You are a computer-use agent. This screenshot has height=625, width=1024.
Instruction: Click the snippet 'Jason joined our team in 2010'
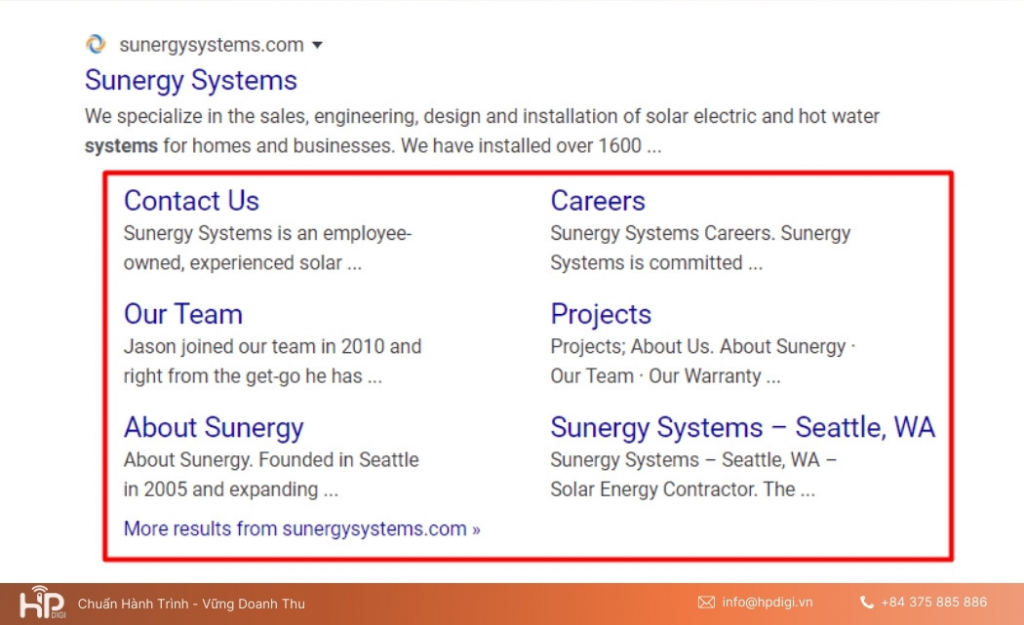[272, 361]
